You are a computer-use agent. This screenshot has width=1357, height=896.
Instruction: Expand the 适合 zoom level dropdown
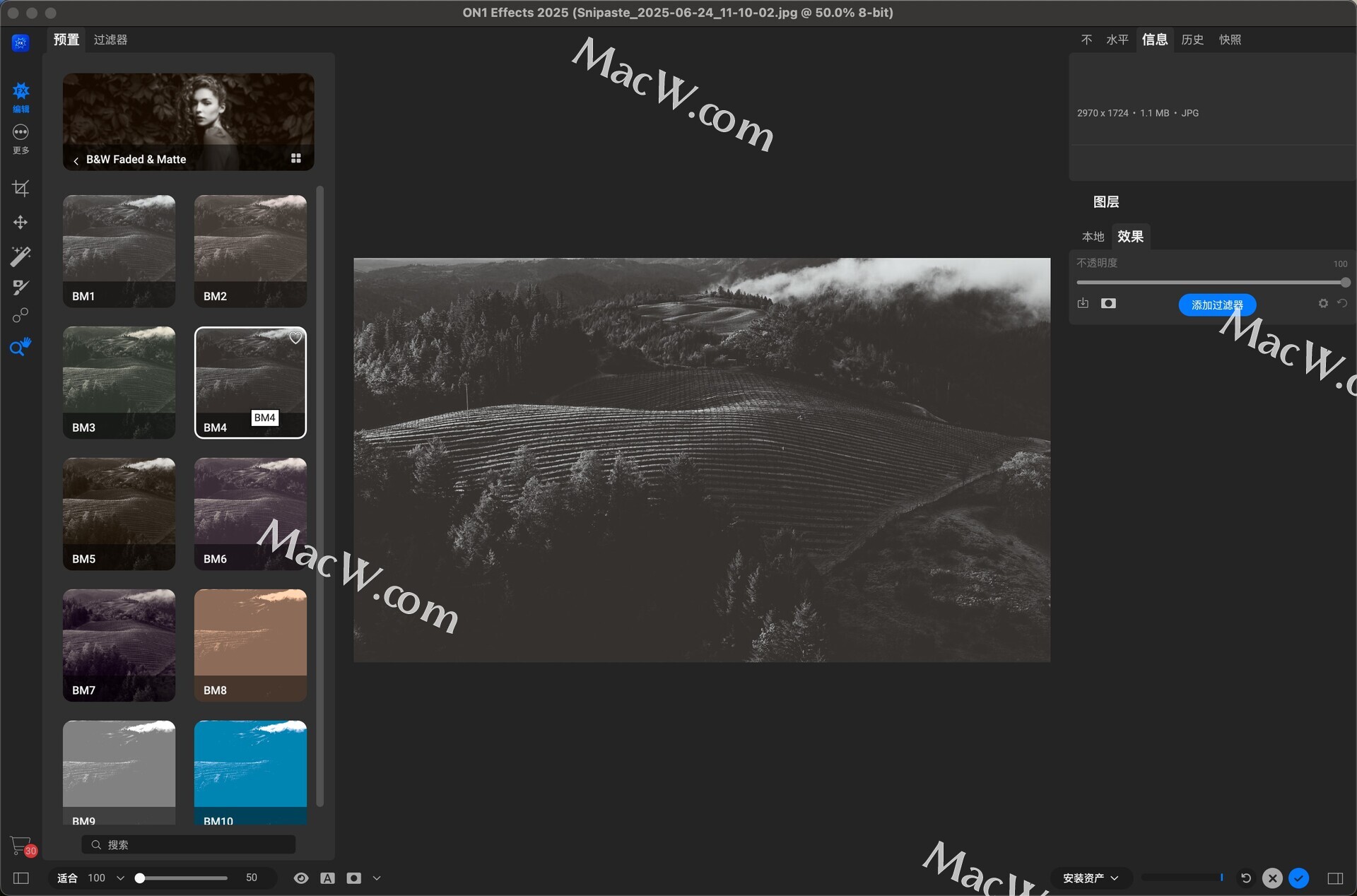click(120, 878)
